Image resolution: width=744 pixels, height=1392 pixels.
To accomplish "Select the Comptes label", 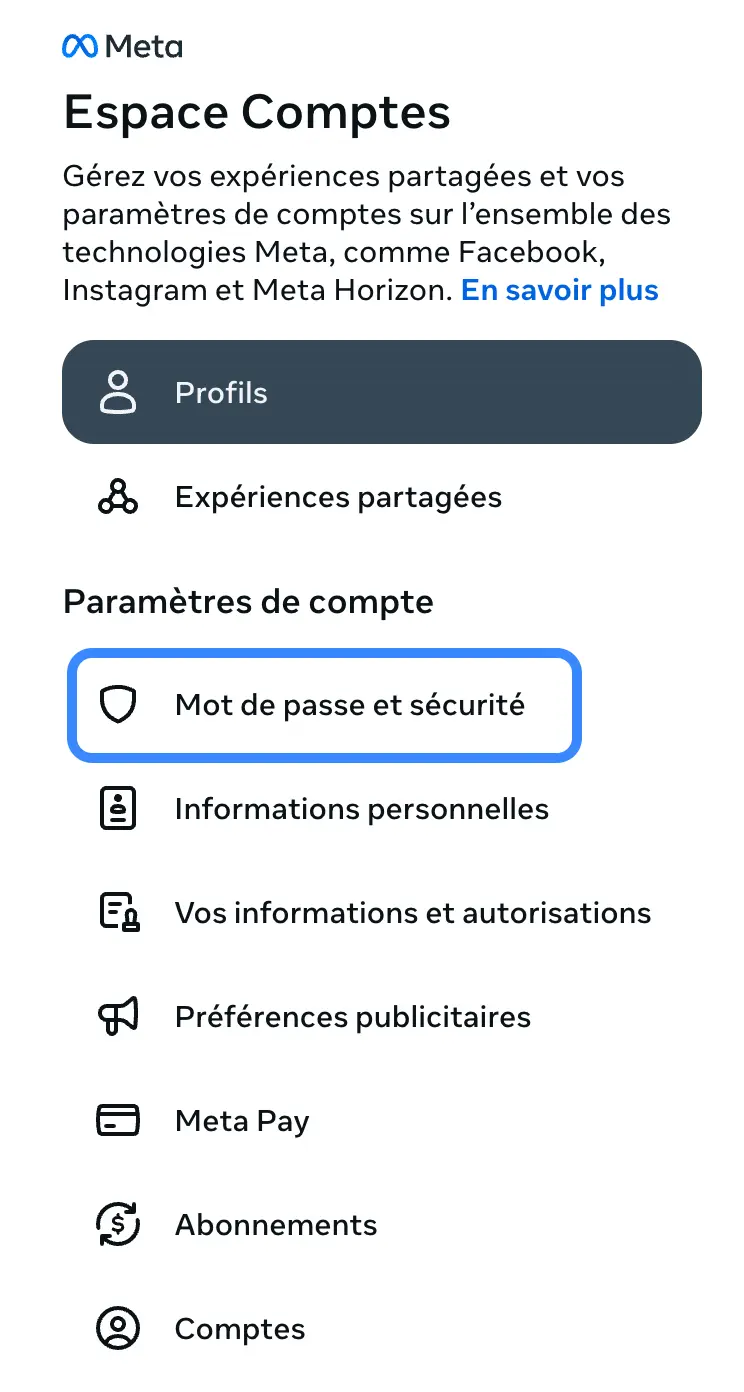I will [x=239, y=1329].
